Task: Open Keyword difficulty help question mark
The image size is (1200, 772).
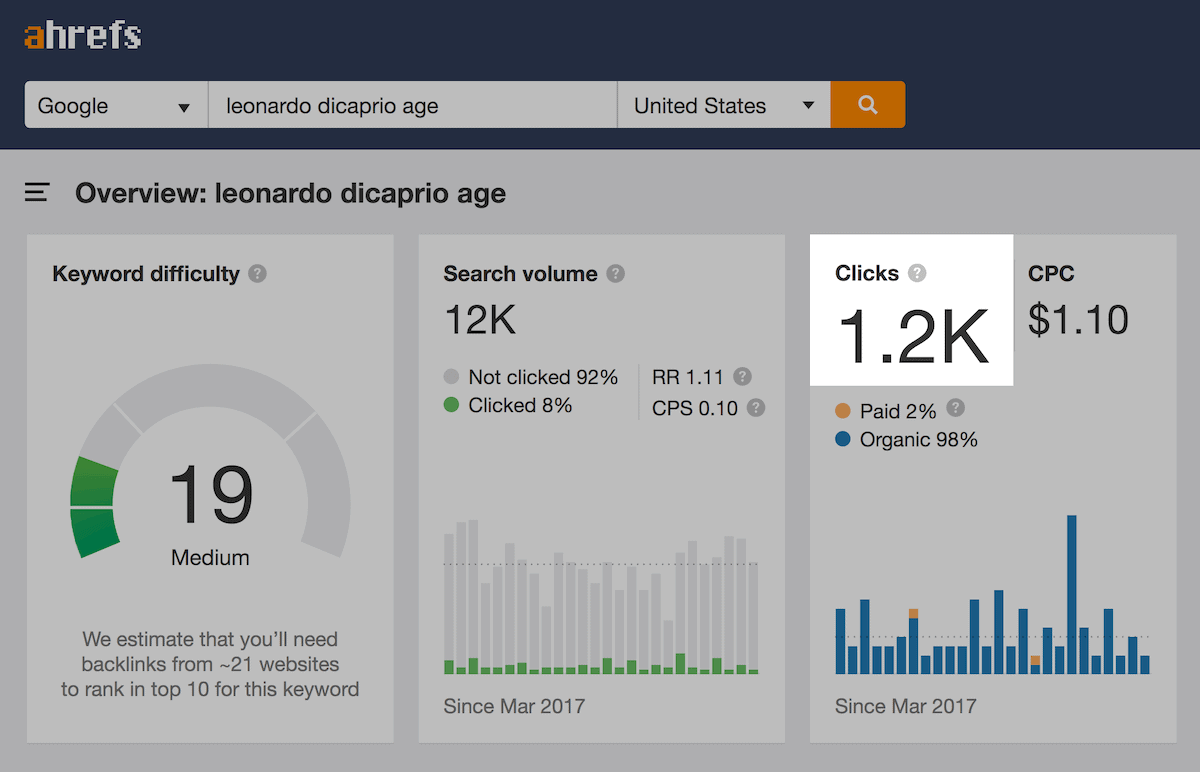Action: click(x=258, y=273)
